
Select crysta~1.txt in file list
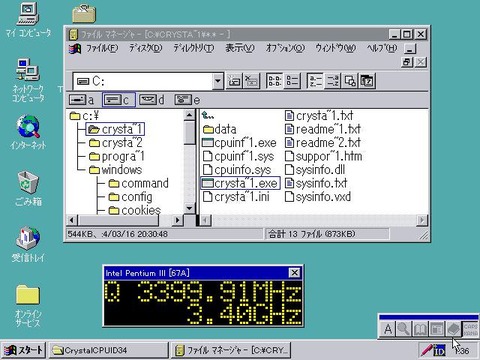[319, 116]
